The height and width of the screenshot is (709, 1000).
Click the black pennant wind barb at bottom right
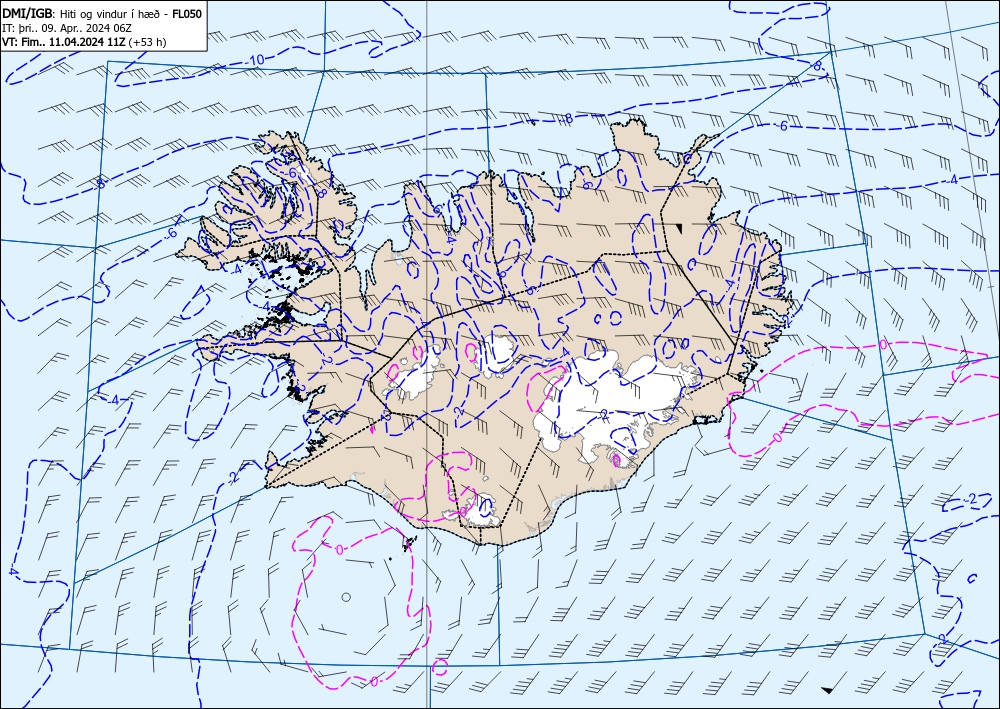[830, 689]
